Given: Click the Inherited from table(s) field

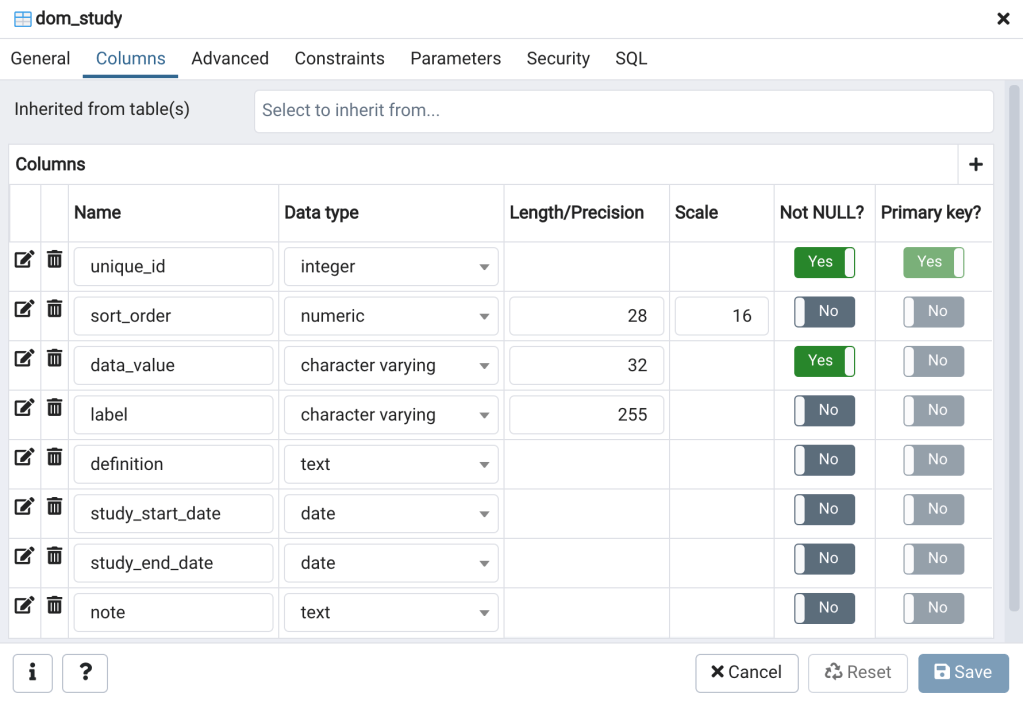Looking at the screenshot, I should click(623, 111).
